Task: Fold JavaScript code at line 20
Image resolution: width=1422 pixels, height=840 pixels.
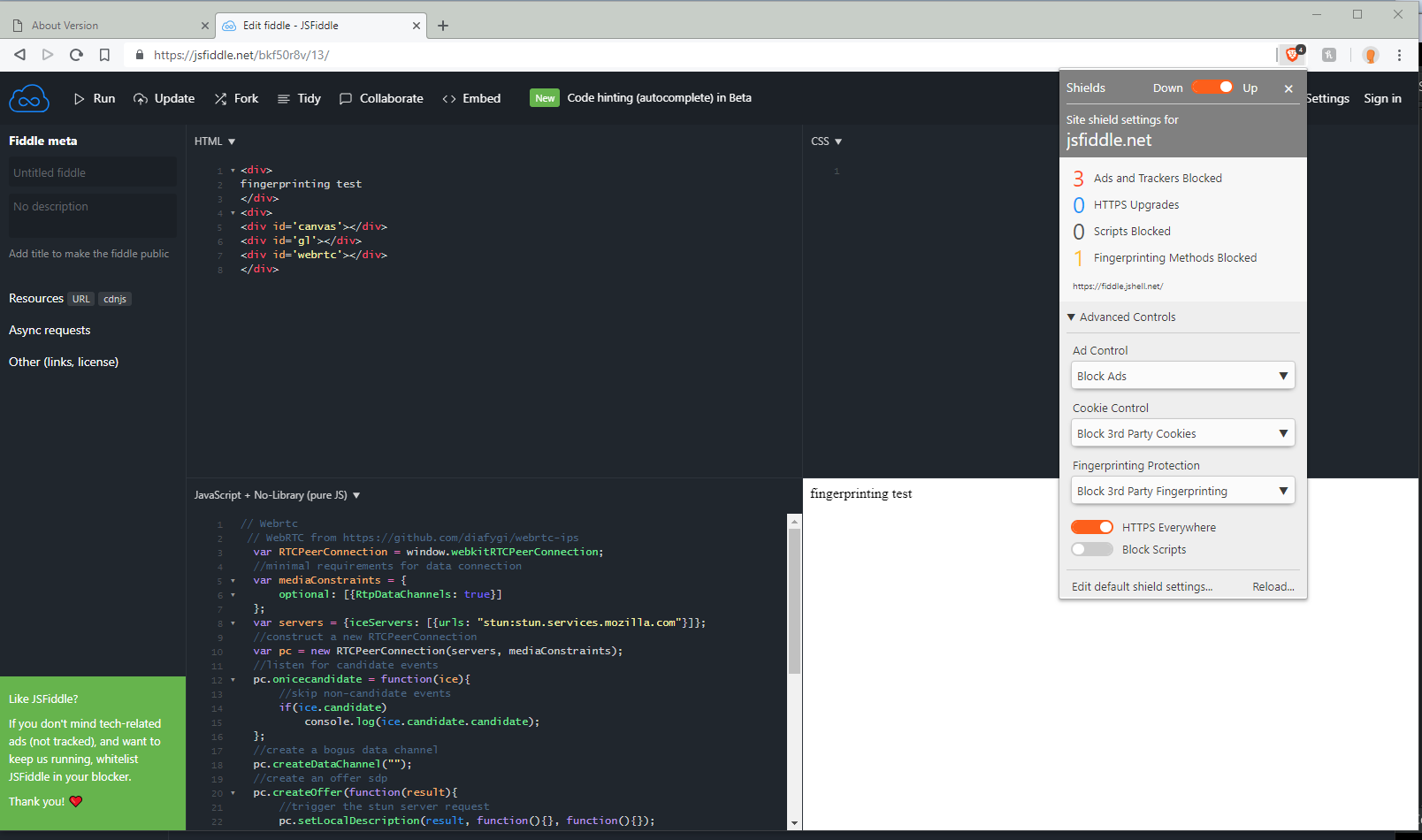Action: click(233, 793)
